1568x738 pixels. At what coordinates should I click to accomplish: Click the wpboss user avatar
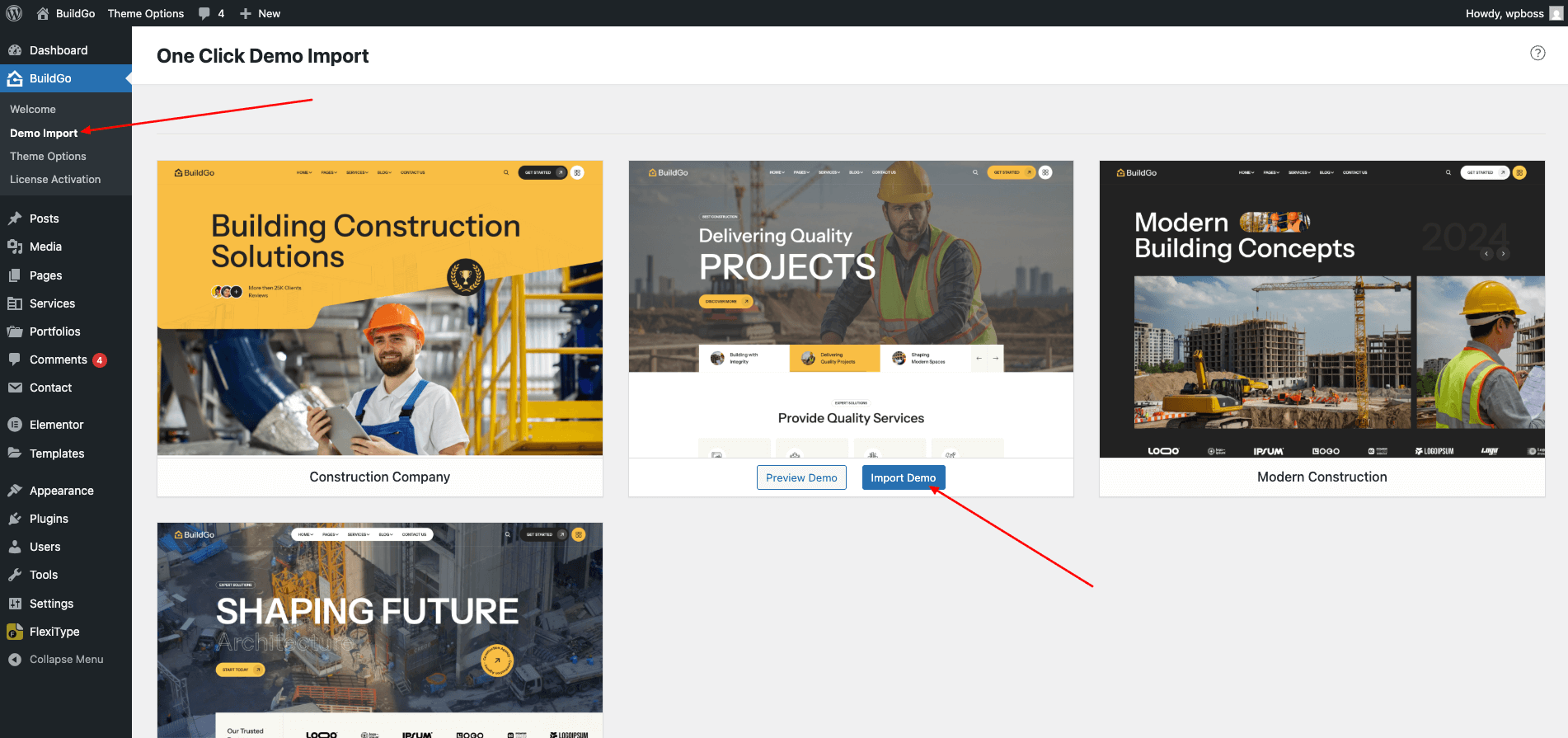pos(1556,13)
